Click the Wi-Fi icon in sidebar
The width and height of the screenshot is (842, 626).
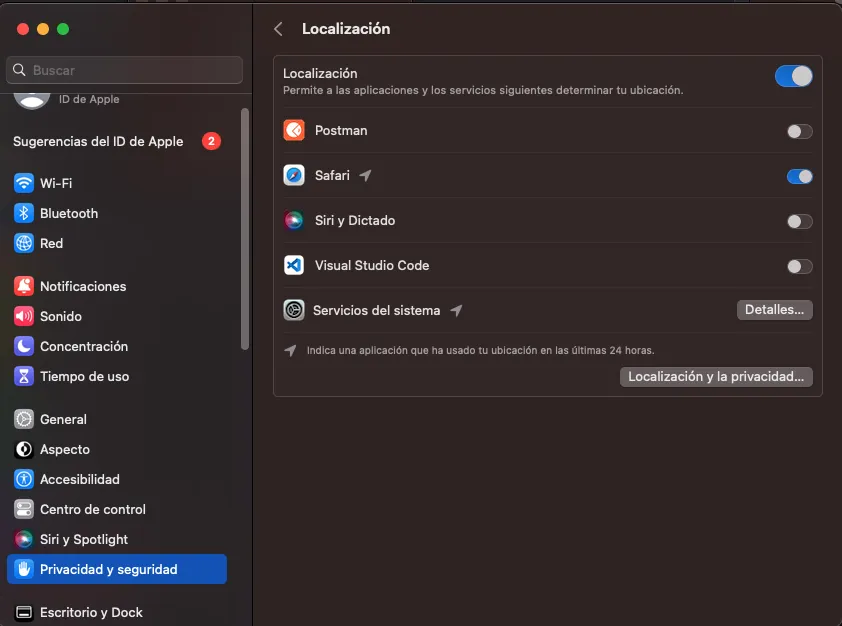(x=24, y=183)
